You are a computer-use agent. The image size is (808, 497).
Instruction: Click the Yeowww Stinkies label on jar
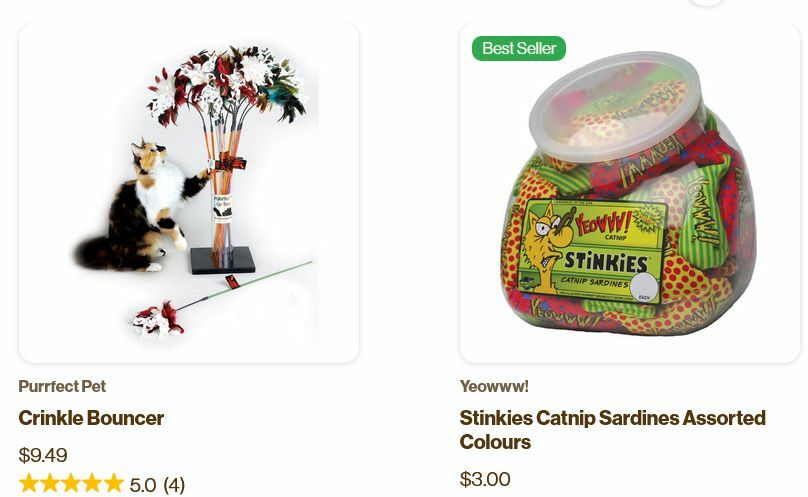tap(593, 250)
